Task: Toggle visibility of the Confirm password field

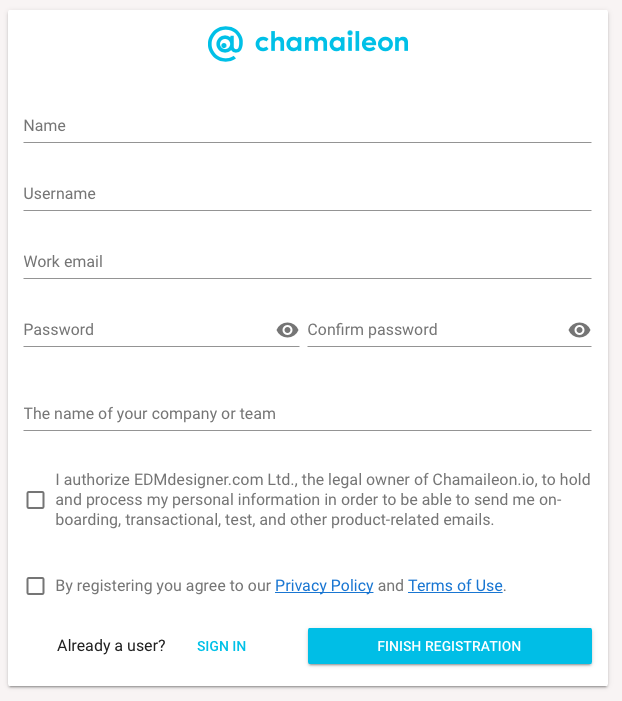Action: (579, 330)
